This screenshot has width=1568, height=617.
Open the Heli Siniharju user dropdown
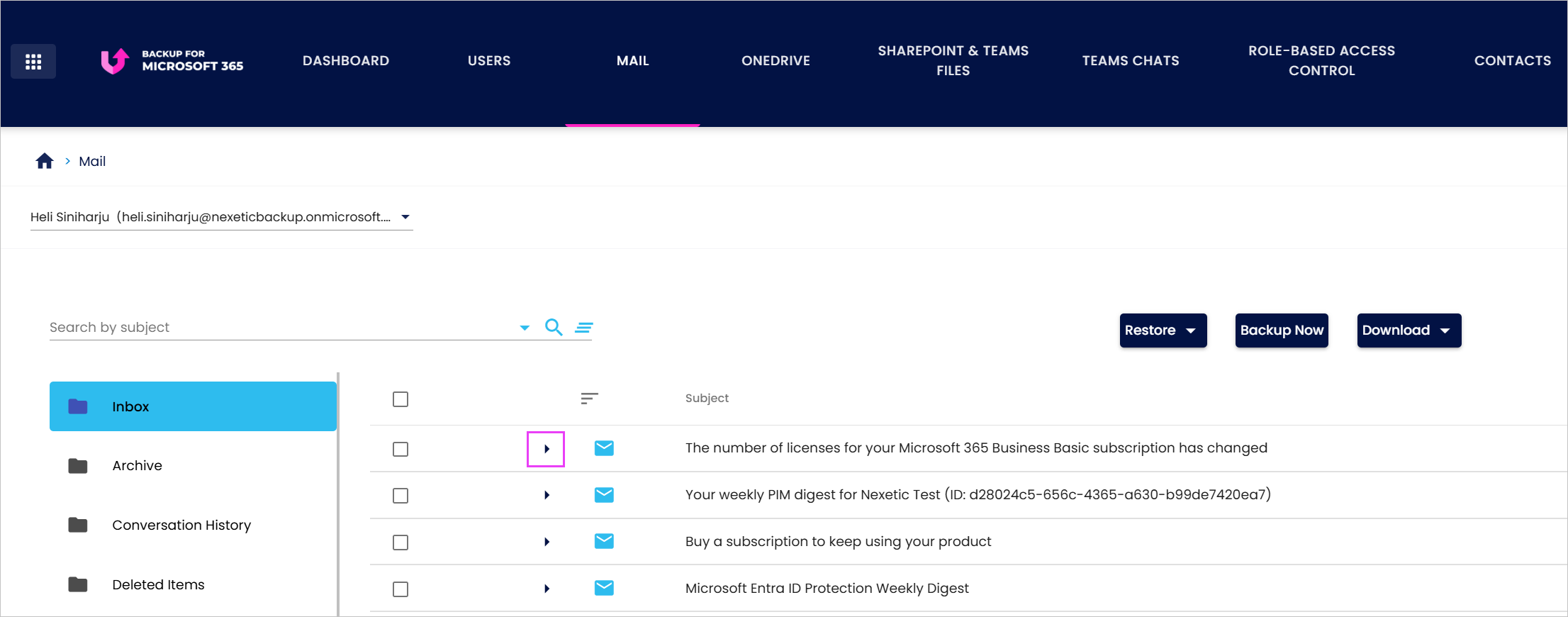[221, 217]
